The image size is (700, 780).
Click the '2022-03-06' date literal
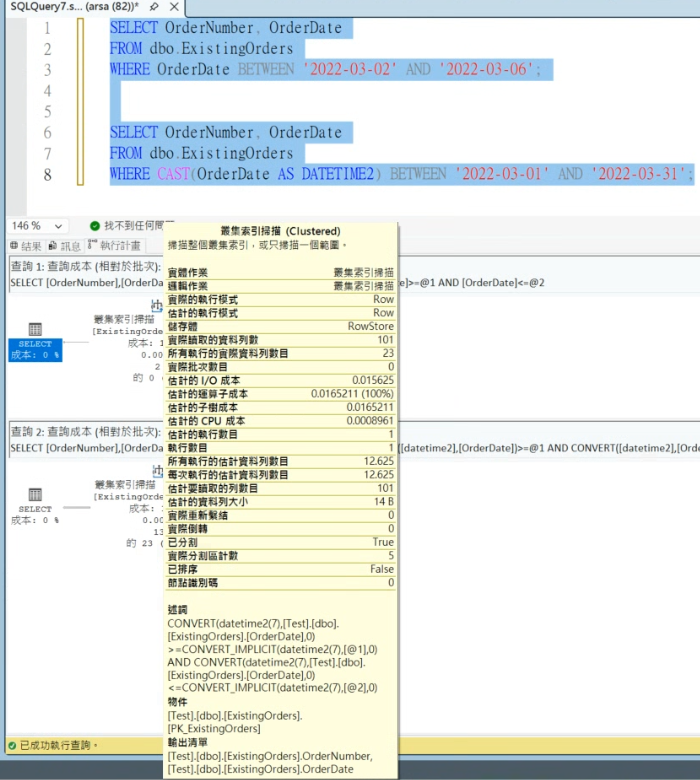[487, 69]
